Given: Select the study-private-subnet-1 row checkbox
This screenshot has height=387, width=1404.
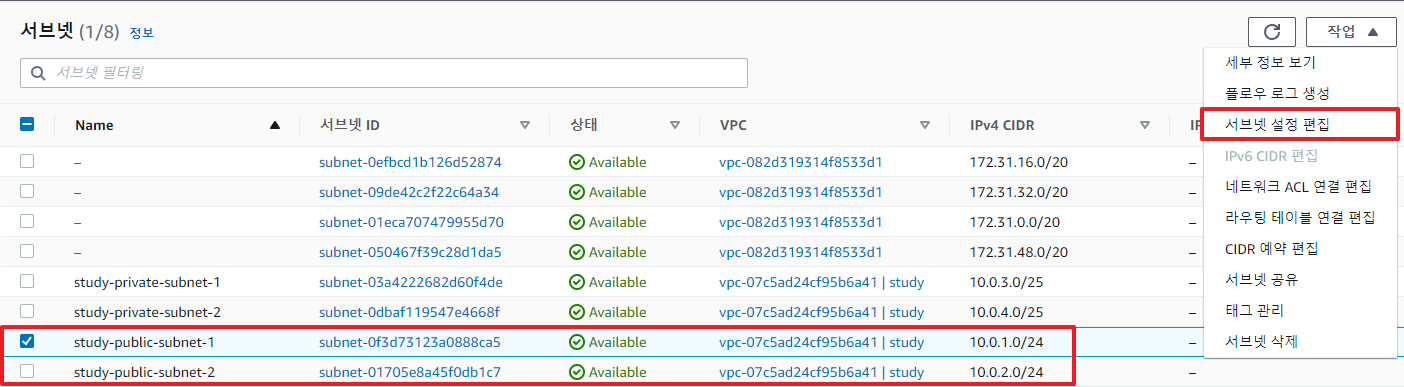Looking at the screenshot, I should click(27, 281).
